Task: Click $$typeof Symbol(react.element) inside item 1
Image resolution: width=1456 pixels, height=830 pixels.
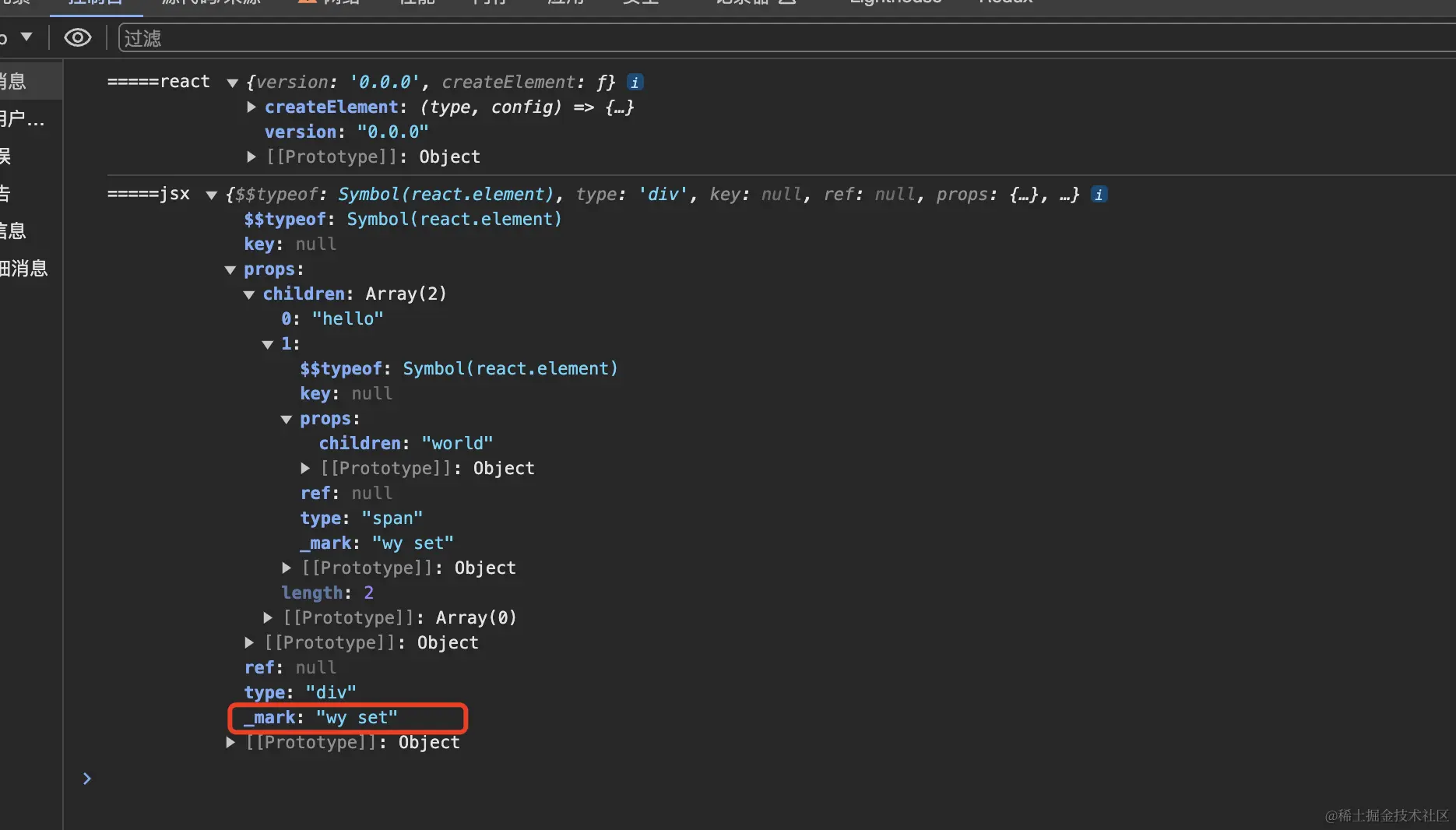Action: tap(459, 369)
